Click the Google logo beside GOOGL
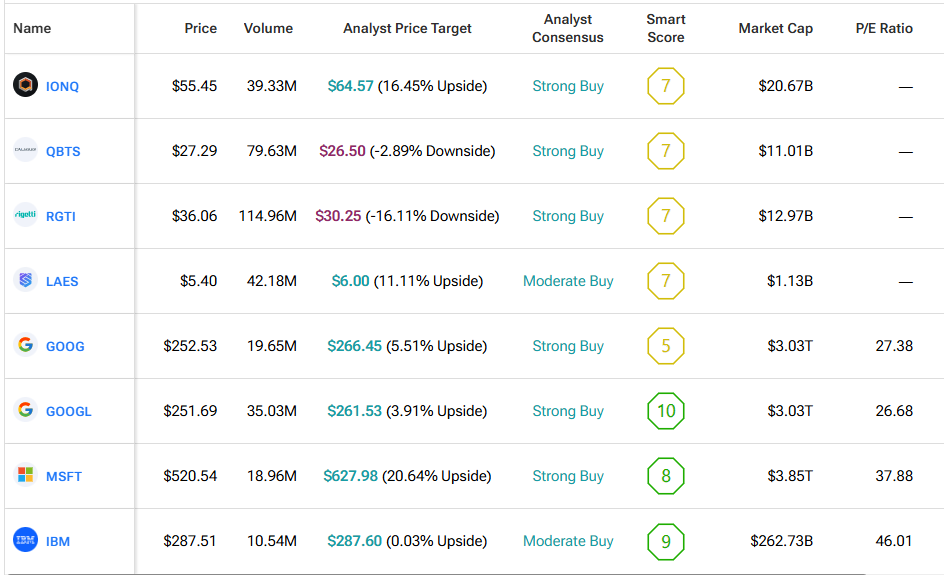Viewport: 944px width, 575px height. [x=25, y=411]
